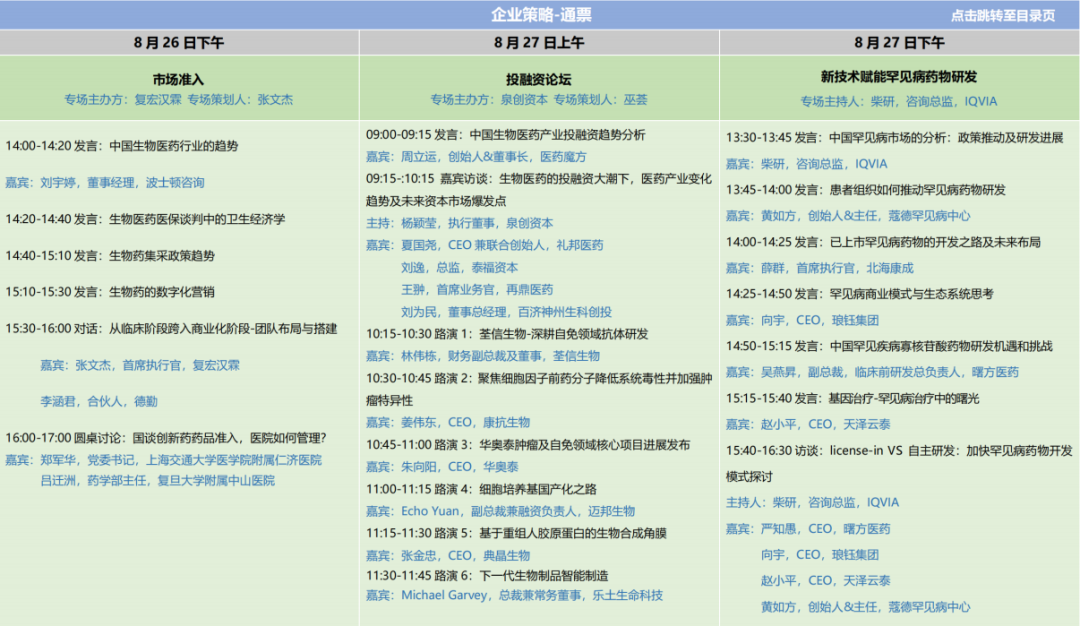Click the 新技术赋能罕见病药物研发 session title
The height and width of the screenshot is (626, 1080).
[899, 77]
